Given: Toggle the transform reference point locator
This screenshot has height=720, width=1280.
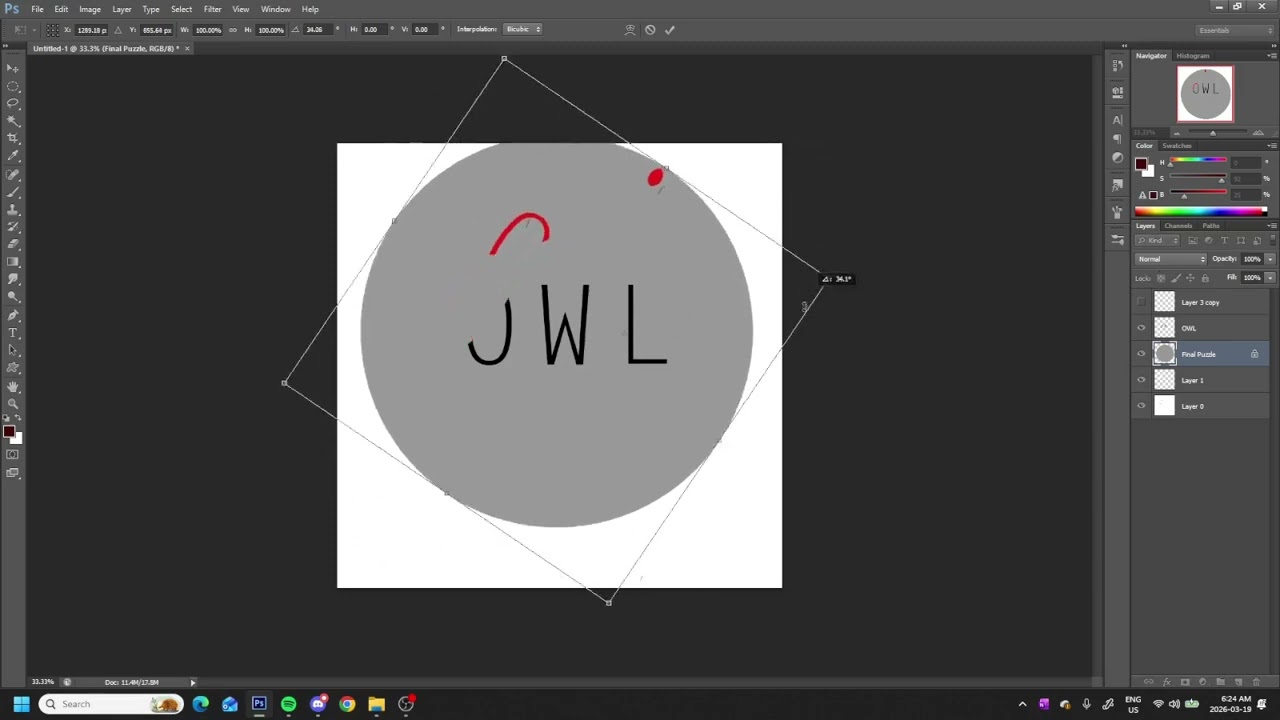Looking at the screenshot, I should coord(52,30).
